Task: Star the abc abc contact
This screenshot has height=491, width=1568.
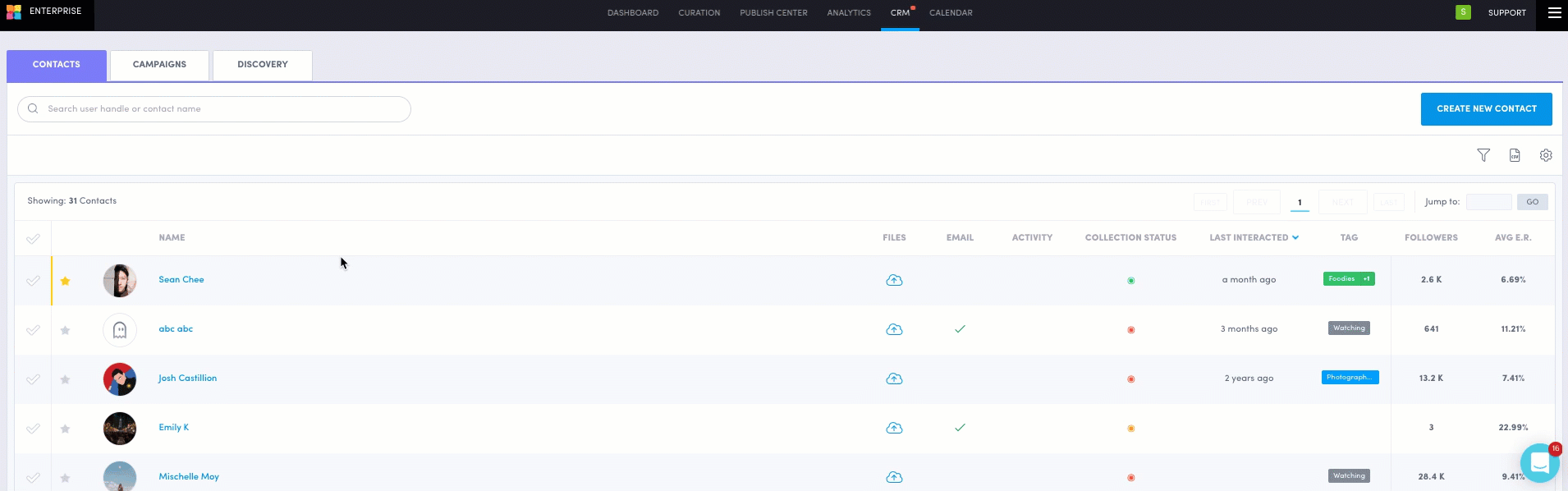Action: [65, 330]
